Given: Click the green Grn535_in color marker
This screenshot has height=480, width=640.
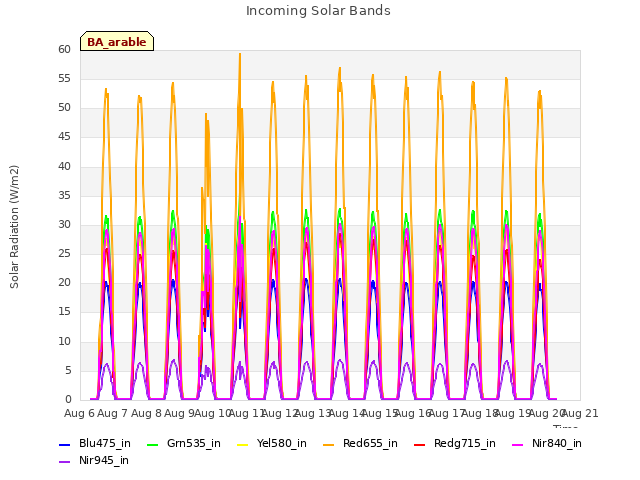Looking at the screenshot, I should (152, 444).
